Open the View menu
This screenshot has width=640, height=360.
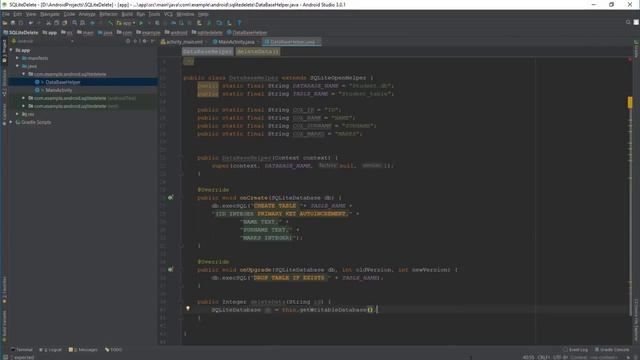point(31,14)
